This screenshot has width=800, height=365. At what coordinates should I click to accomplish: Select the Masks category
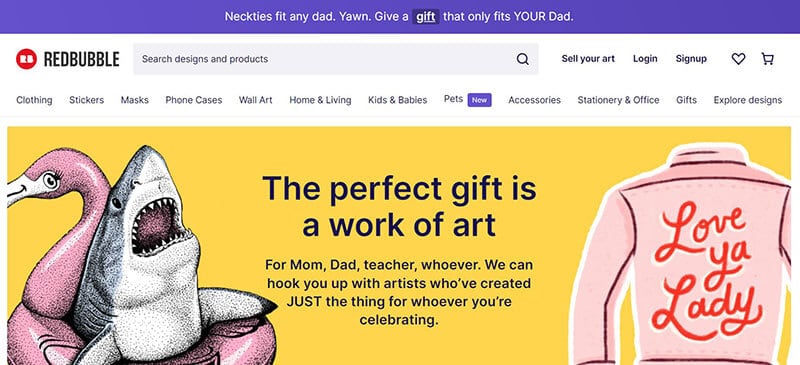click(135, 100)
